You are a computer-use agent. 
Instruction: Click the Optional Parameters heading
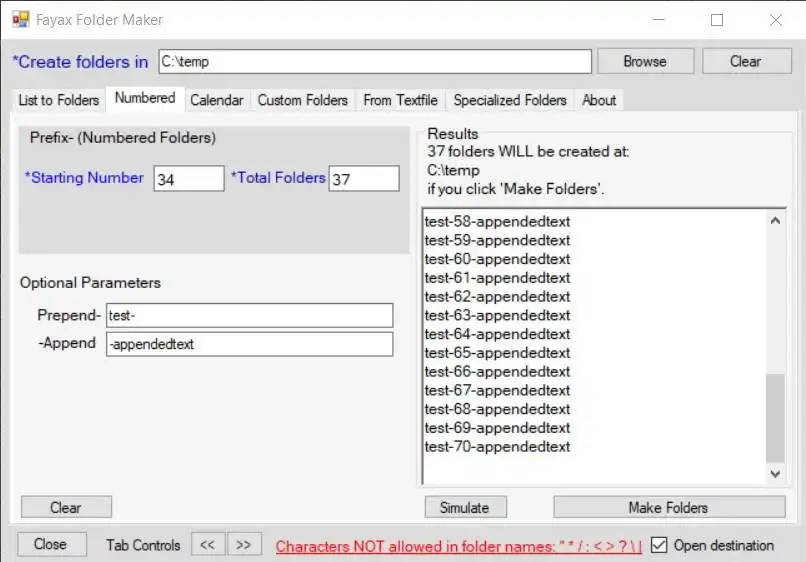[90, 283]
